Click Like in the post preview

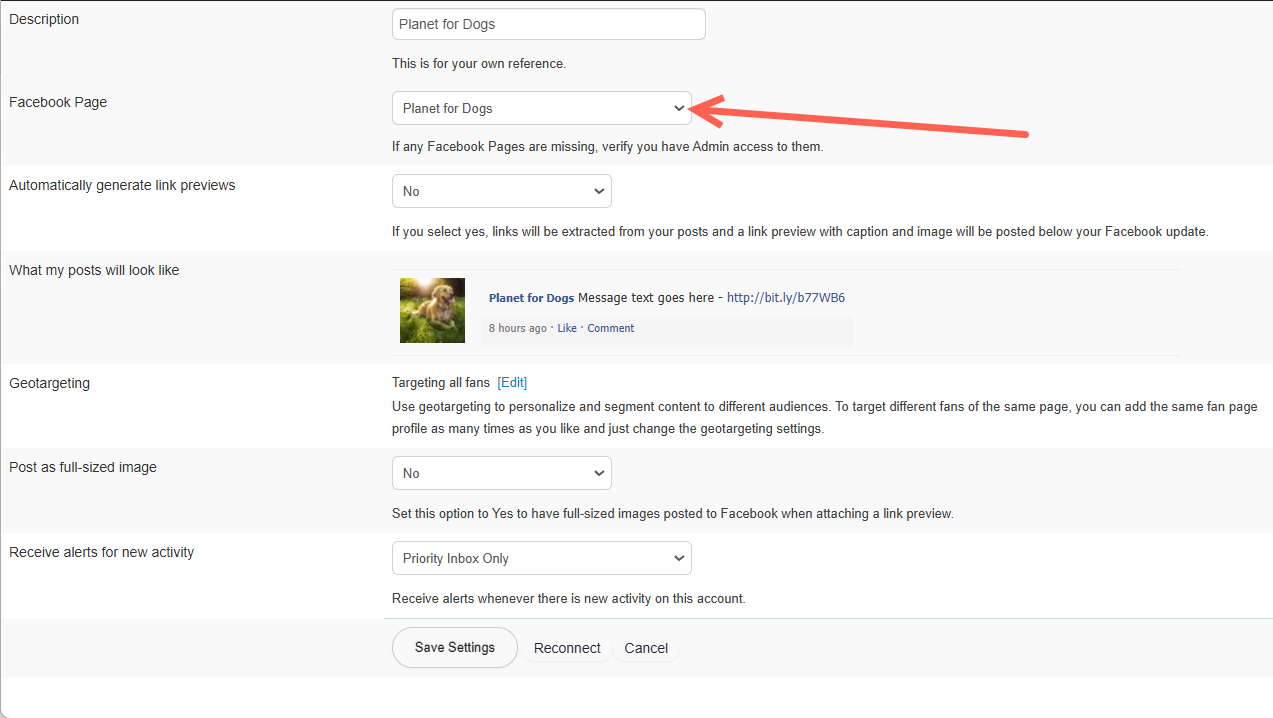click(x=567, y=328)
